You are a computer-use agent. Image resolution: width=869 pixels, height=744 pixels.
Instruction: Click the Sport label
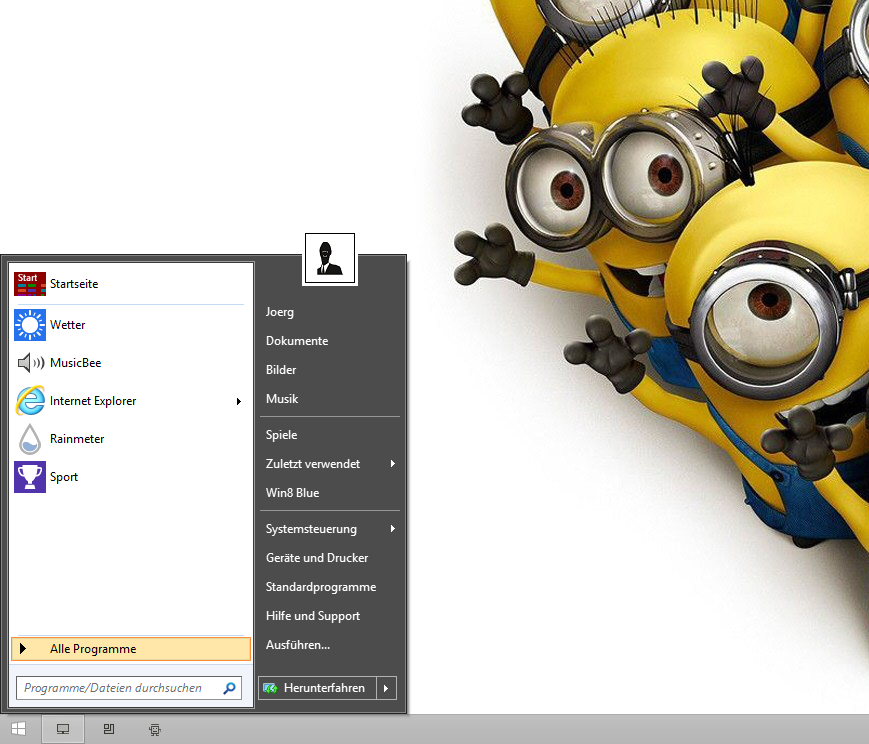64,477
